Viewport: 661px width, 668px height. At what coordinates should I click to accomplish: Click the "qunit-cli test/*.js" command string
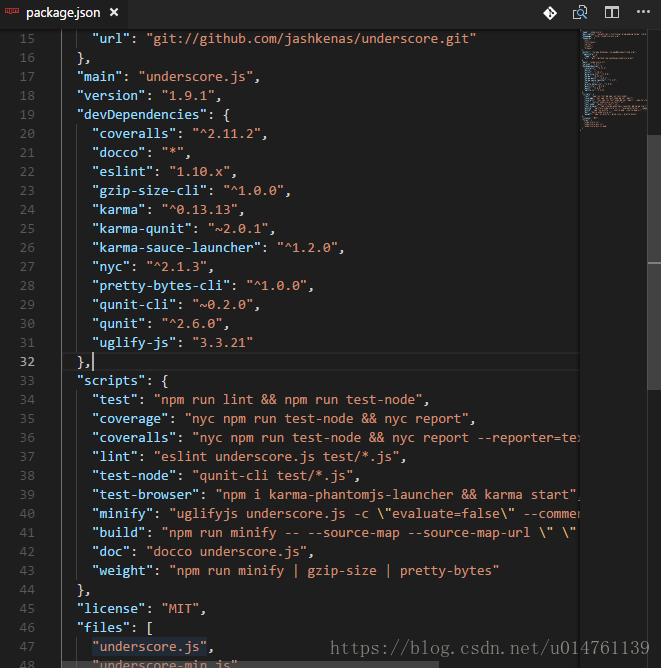pos(273,475)
